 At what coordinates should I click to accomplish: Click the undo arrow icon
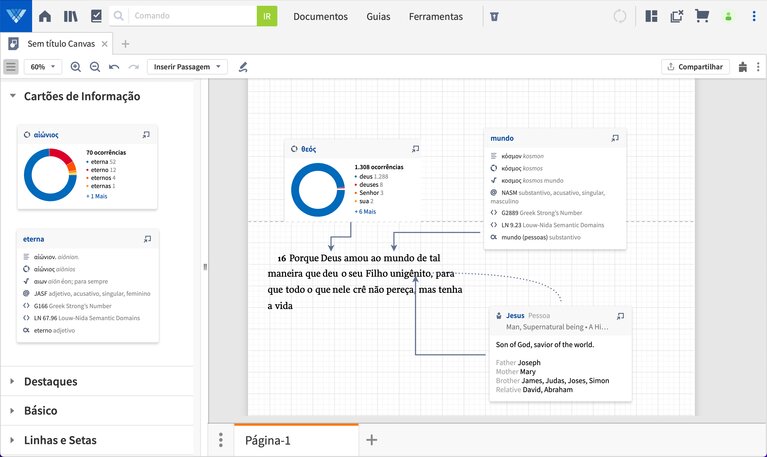[114, 67]
